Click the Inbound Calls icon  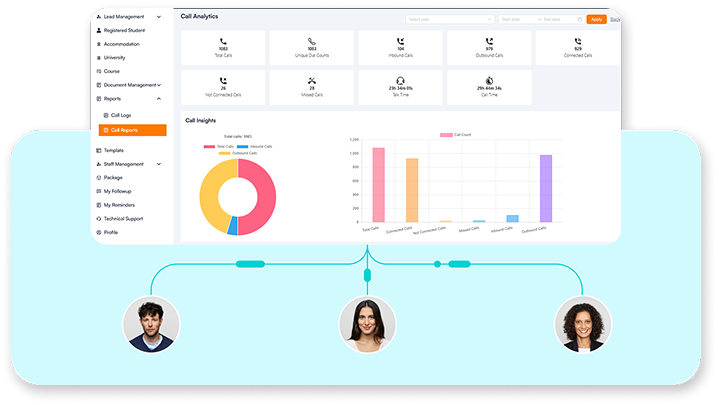pos(400,41)
